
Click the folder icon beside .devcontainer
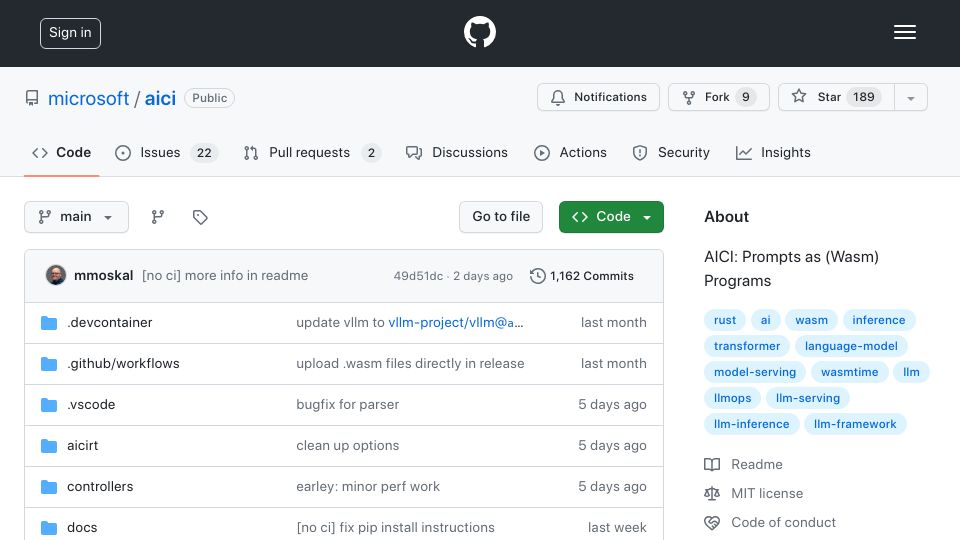coord(49,323)
